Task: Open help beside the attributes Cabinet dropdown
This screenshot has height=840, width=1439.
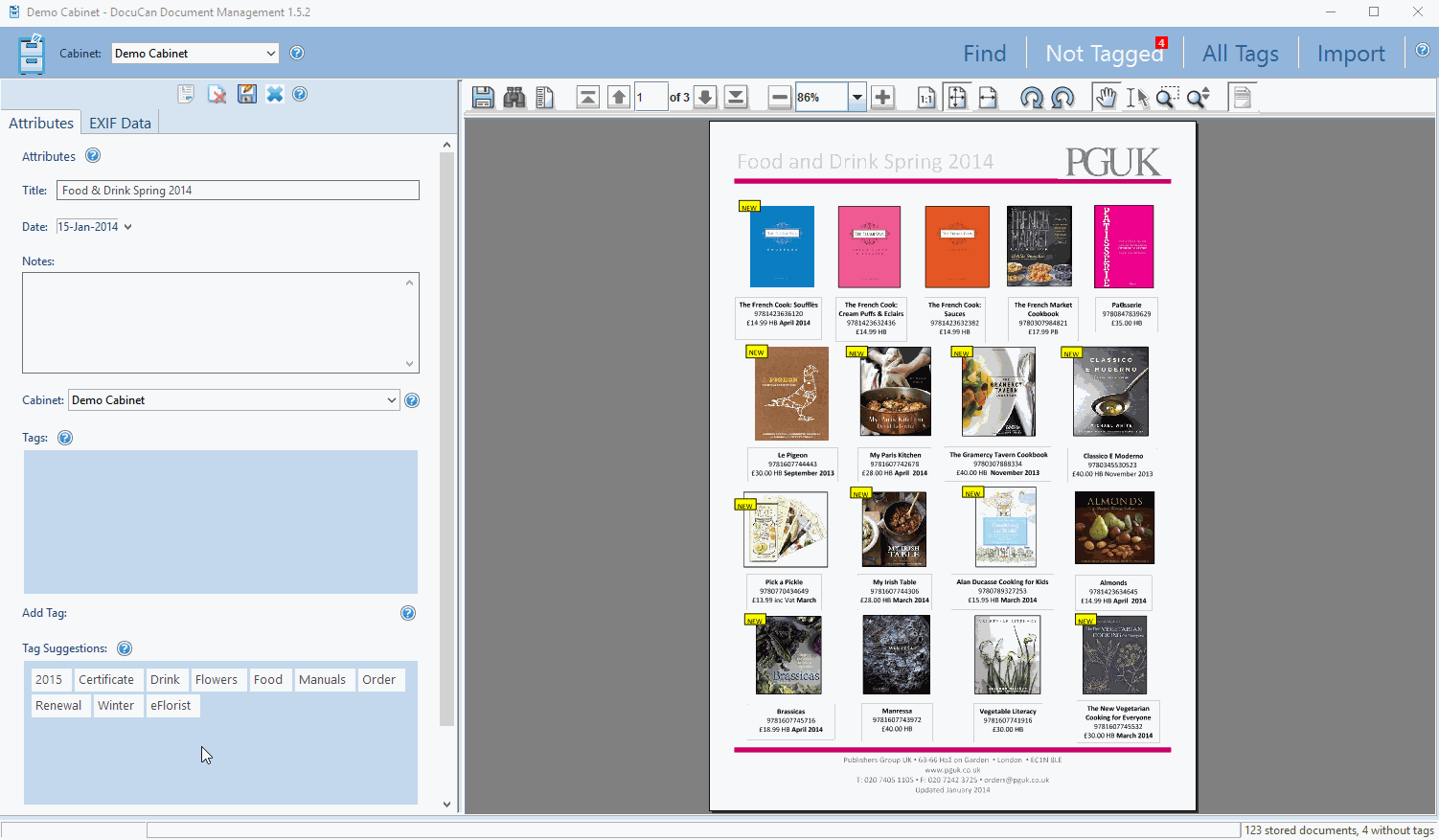Action: click(x=412, y=400)
